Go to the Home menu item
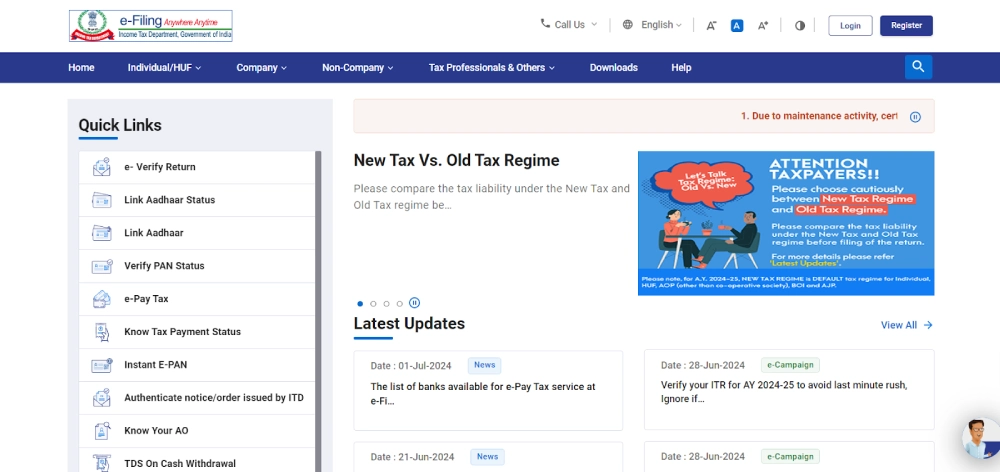1000x472 pixels. pyautogui.click(x=81, y=68)
